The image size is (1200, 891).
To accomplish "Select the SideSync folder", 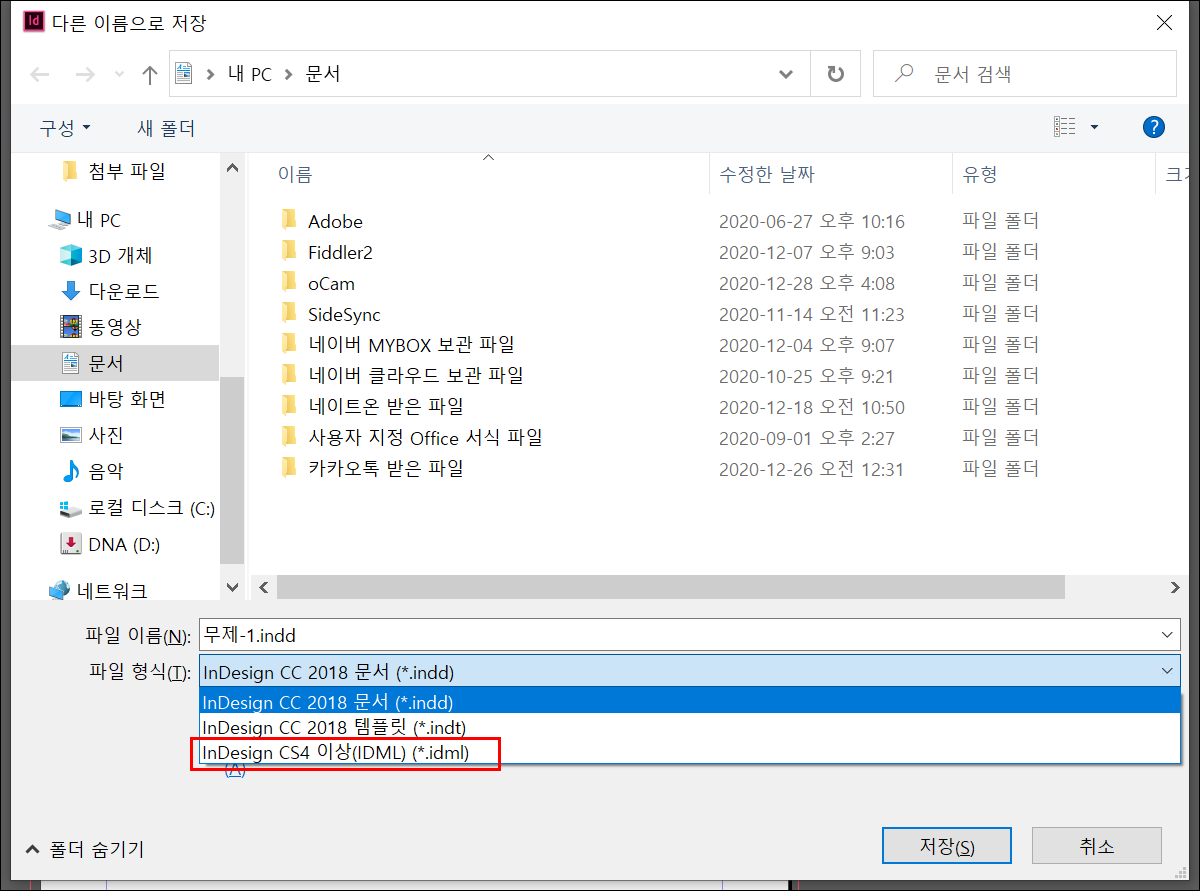I will tap(344, 314).
